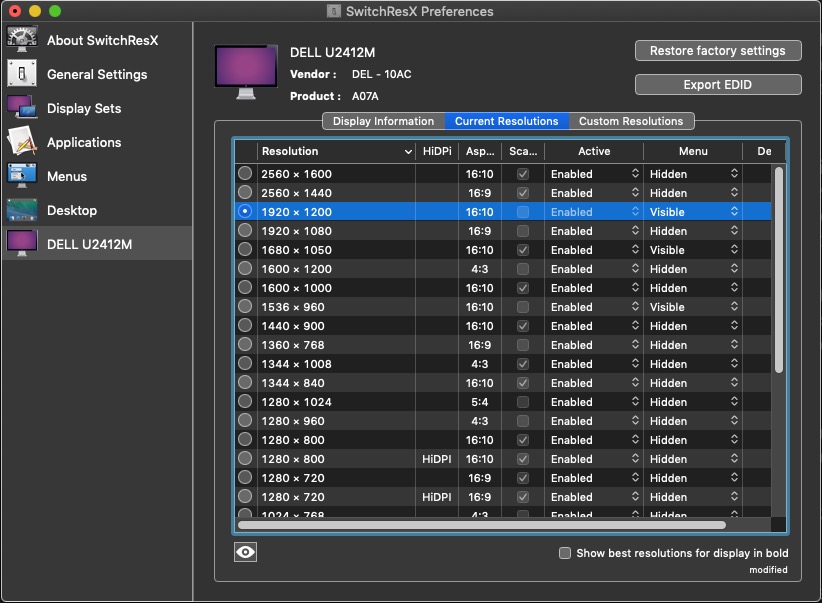This screenshot has height=603, width=822.
Task: Click the table's vertical scrollbar
Action: tap(778, 270)
